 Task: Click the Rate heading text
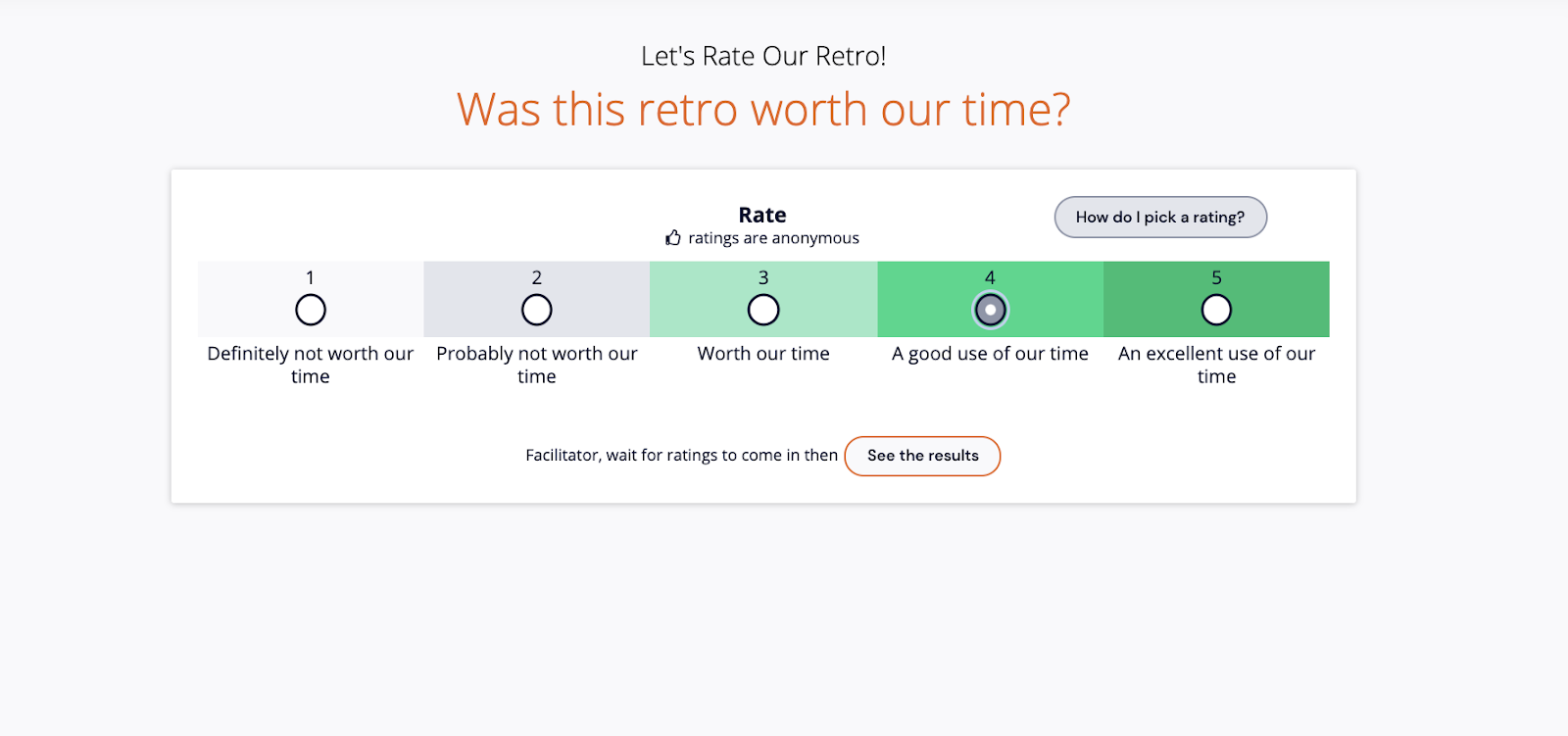pos(763,215)
